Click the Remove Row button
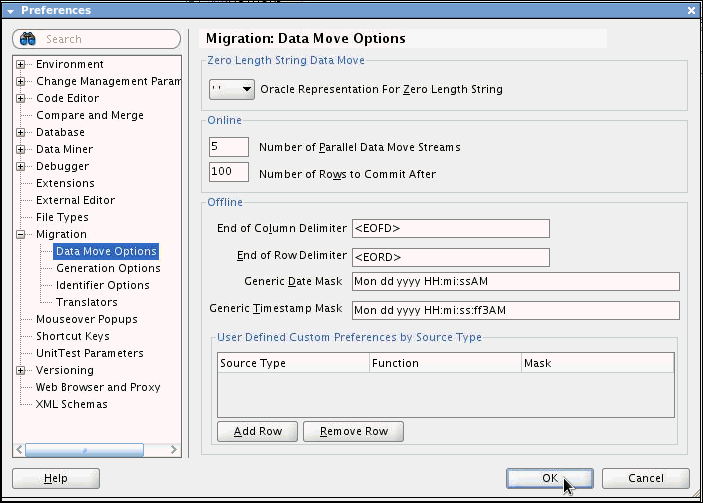This screenshot has width=703, height=503. pos(353,432)
